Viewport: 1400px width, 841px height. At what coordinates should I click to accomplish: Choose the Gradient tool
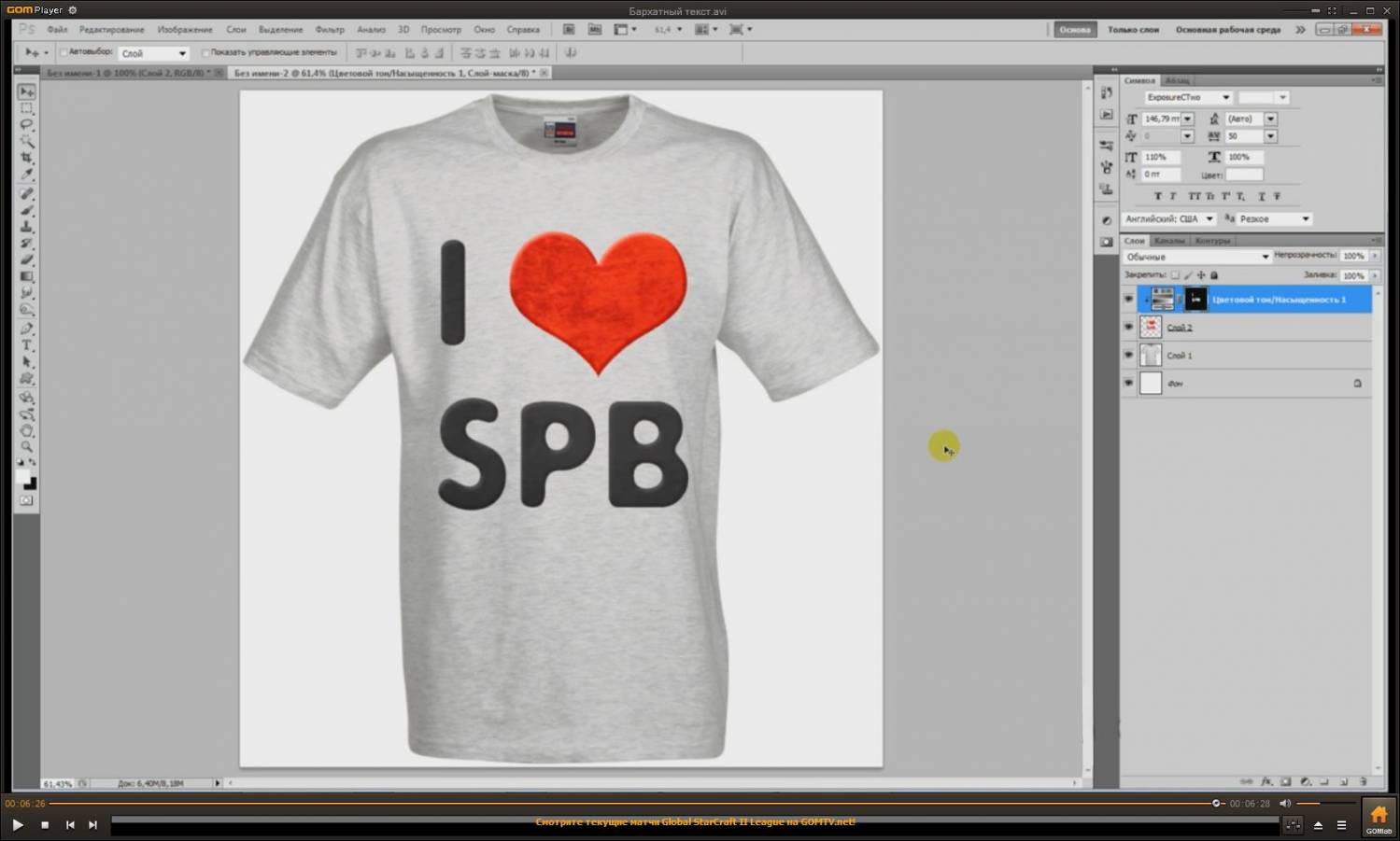click(x=27, y=277)
